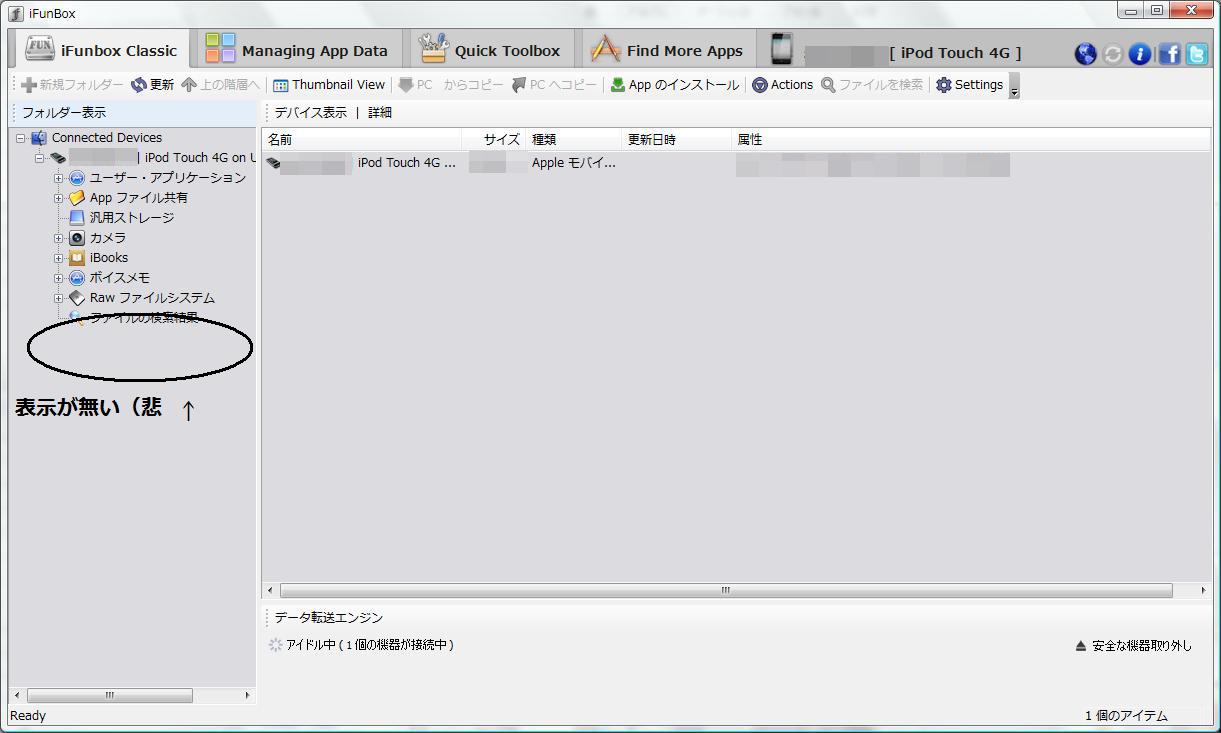Expand ユーザー・アプリケーション node
The width and height of the screenshot is (1221, 733).
(58, 178)
